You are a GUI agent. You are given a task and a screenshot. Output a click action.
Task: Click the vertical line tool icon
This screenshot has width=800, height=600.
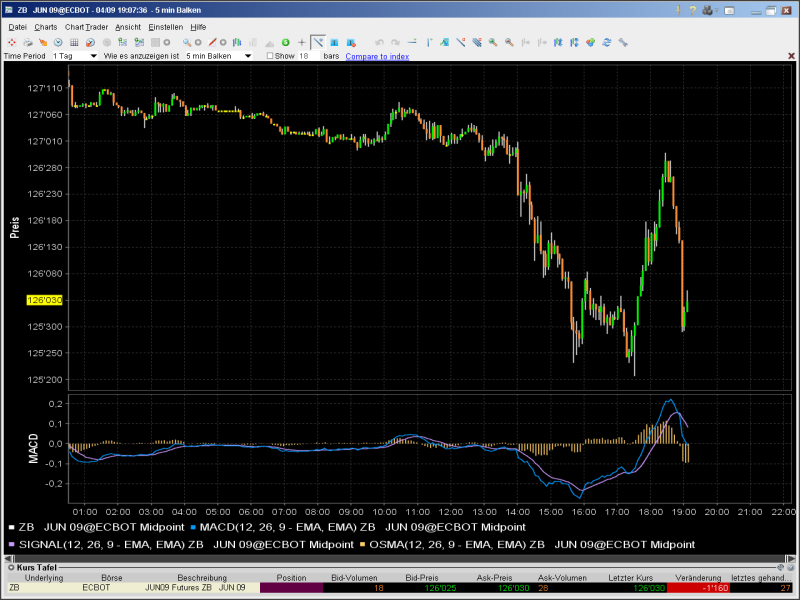429,42
